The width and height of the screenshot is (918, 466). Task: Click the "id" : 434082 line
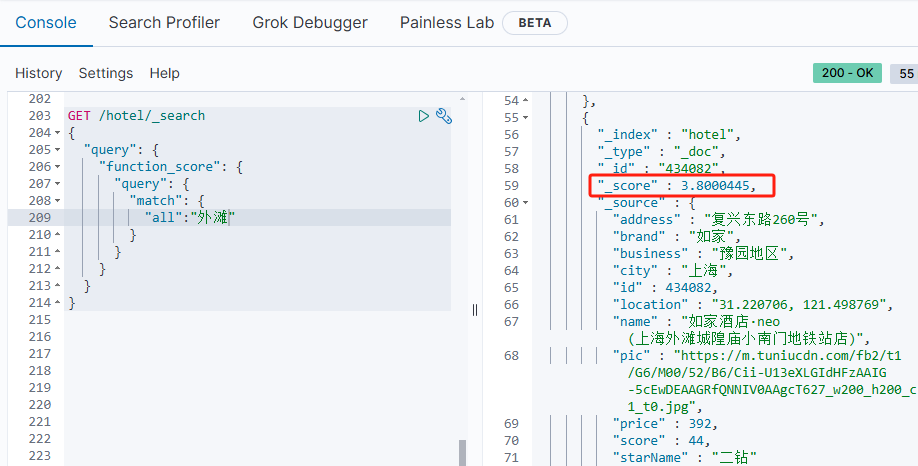pos(665,287)
